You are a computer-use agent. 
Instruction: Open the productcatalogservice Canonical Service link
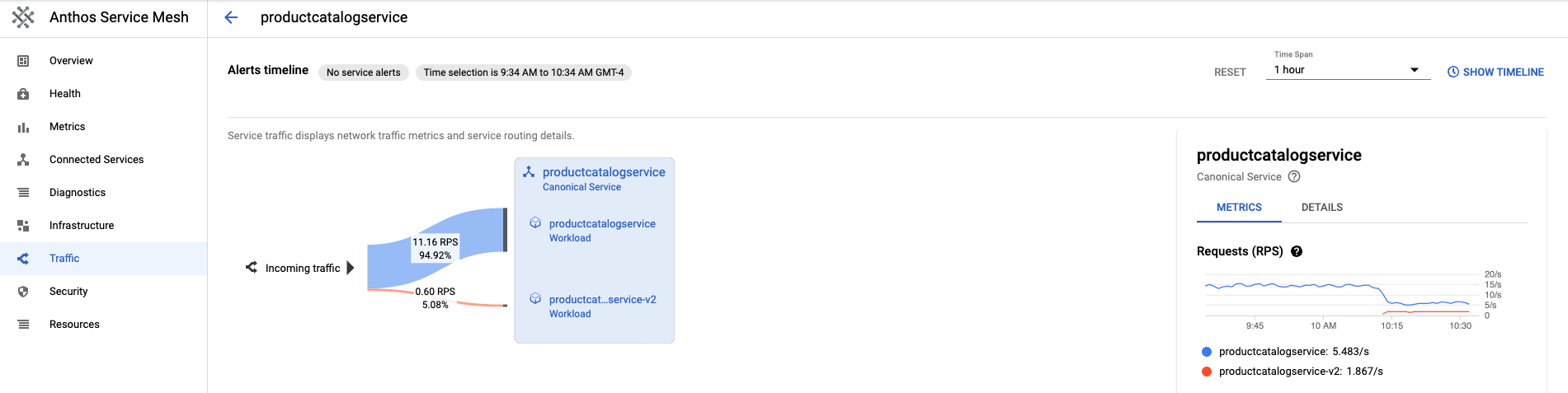tap(603, 172)
